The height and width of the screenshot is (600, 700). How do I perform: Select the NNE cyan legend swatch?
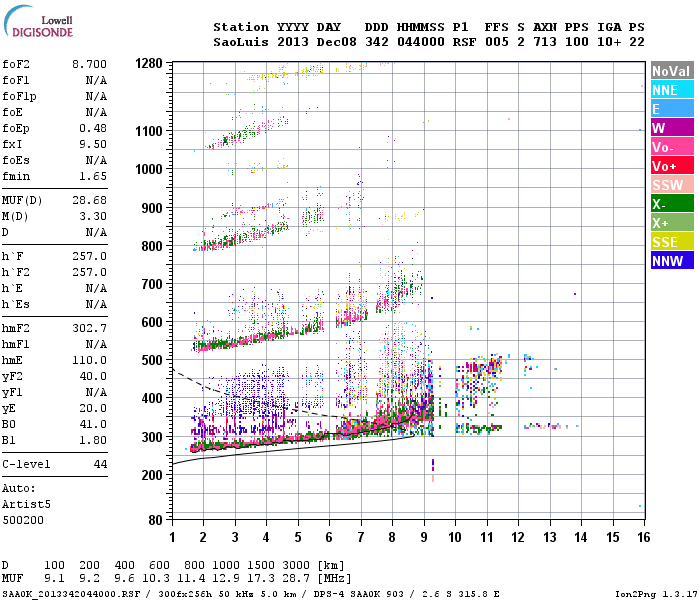(x=672, y=90)
